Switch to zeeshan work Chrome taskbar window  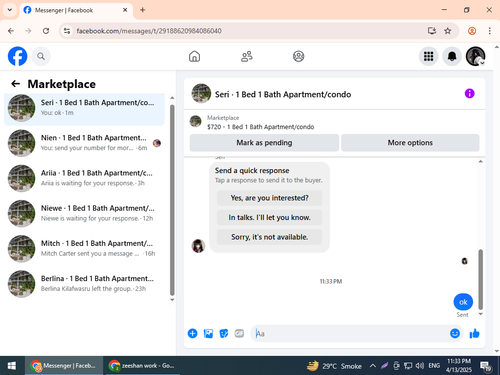click(x=142, y=366)
